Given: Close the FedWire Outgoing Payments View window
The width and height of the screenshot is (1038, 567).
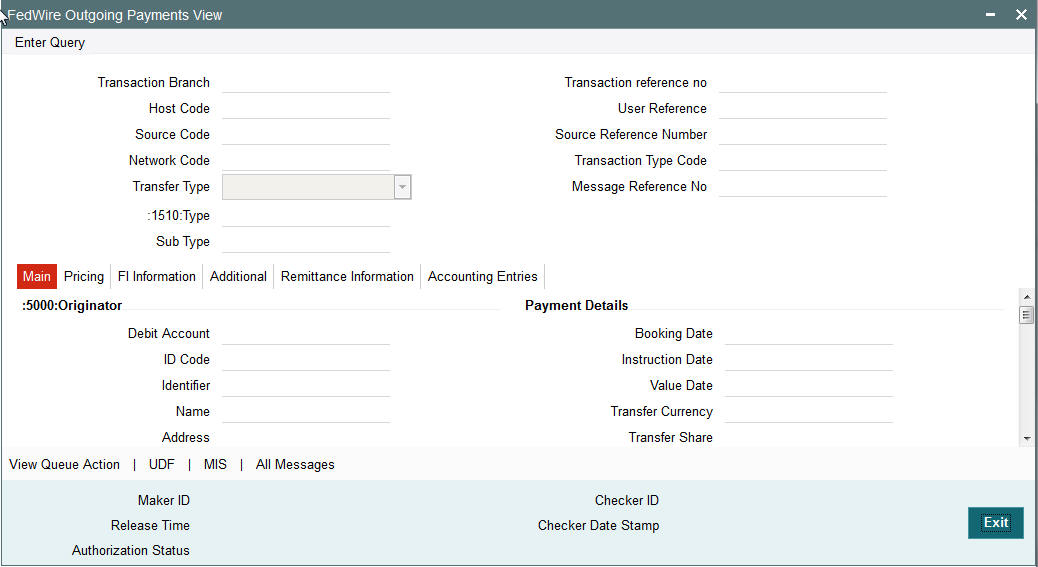Looking at the screenshot, I should coord(1021,15).
